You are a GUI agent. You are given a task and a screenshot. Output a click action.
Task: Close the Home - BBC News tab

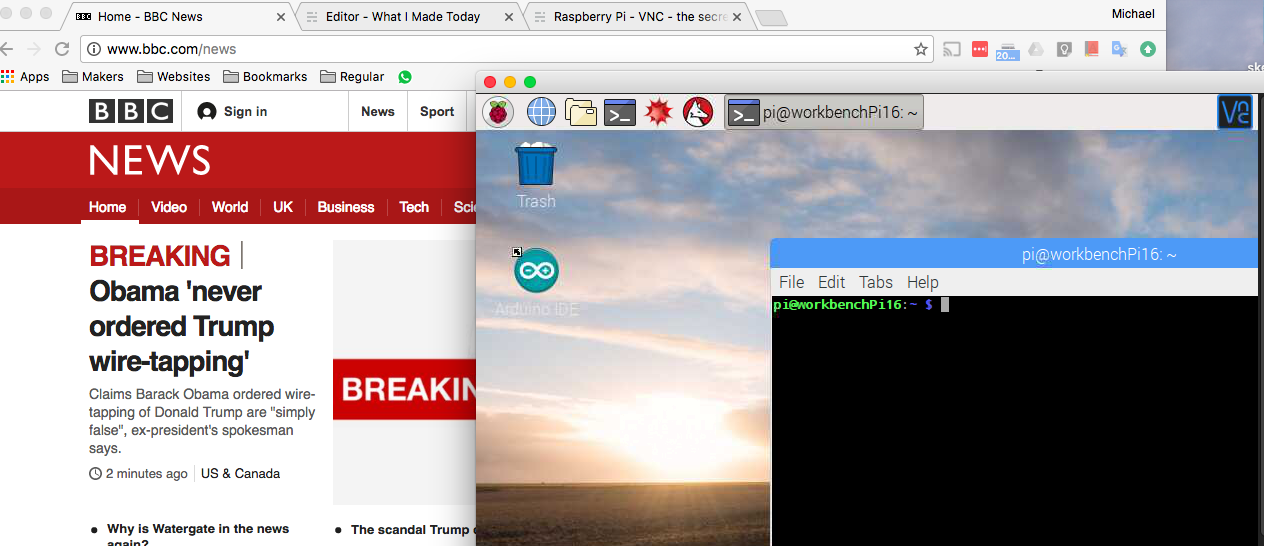click(280, 17)
